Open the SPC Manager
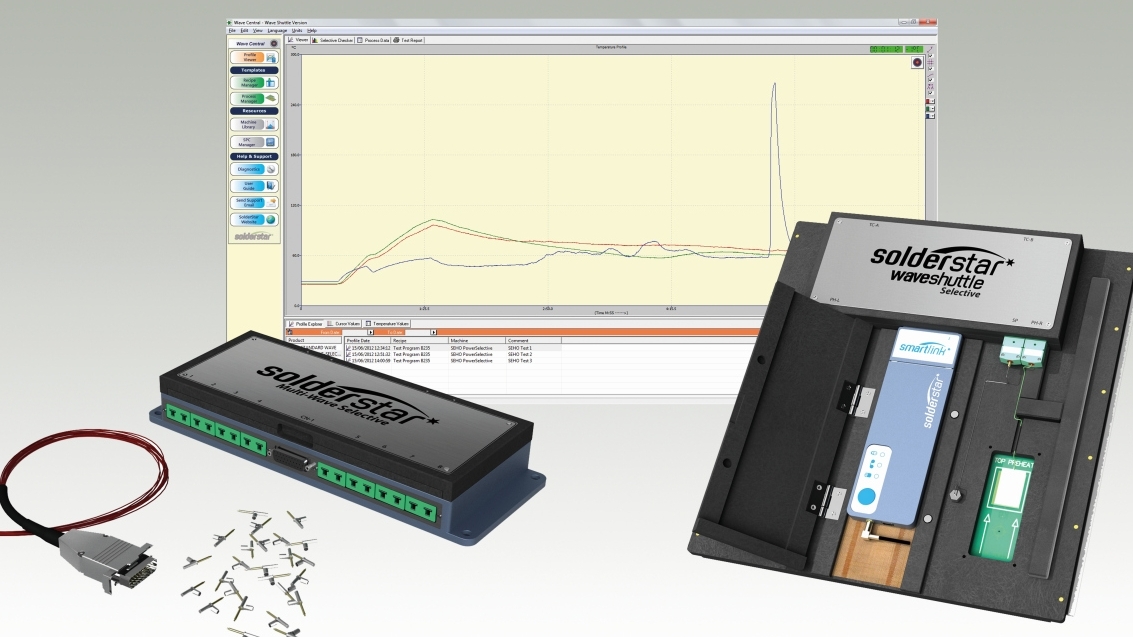The image size is (1133, 637). [x=254, y=142]
